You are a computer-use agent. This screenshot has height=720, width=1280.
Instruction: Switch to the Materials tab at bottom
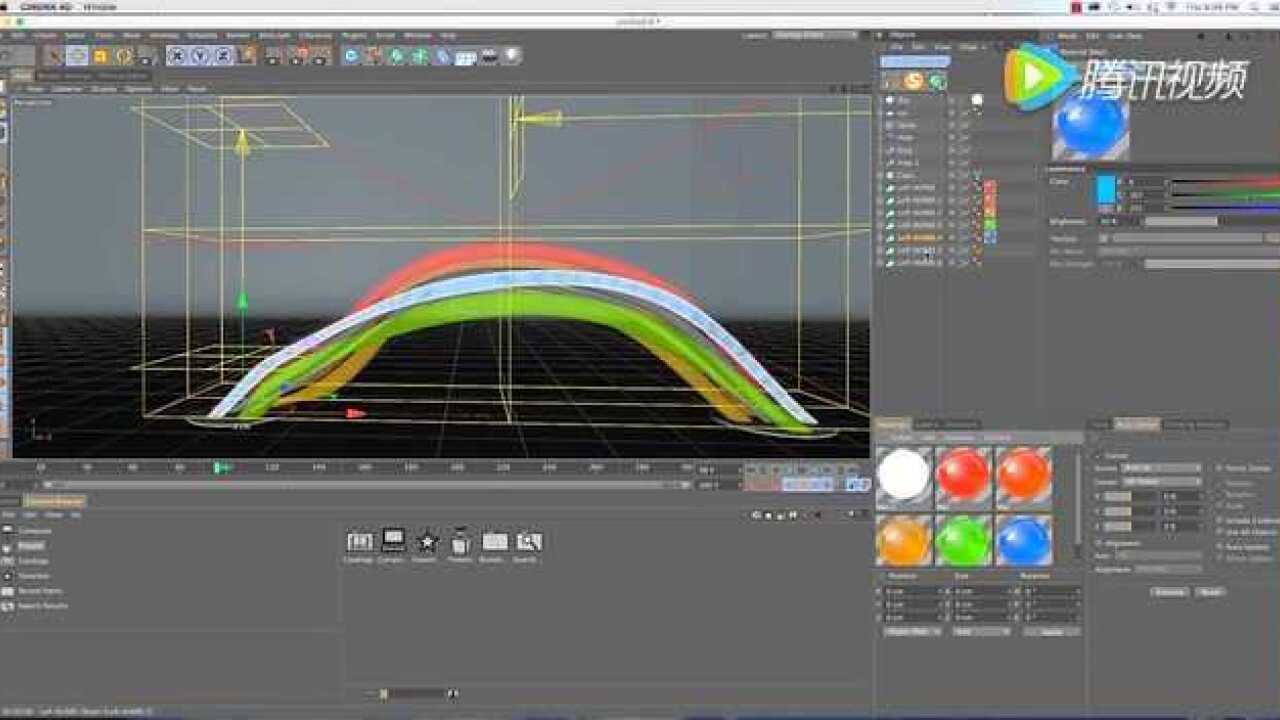tap(895, 423)
